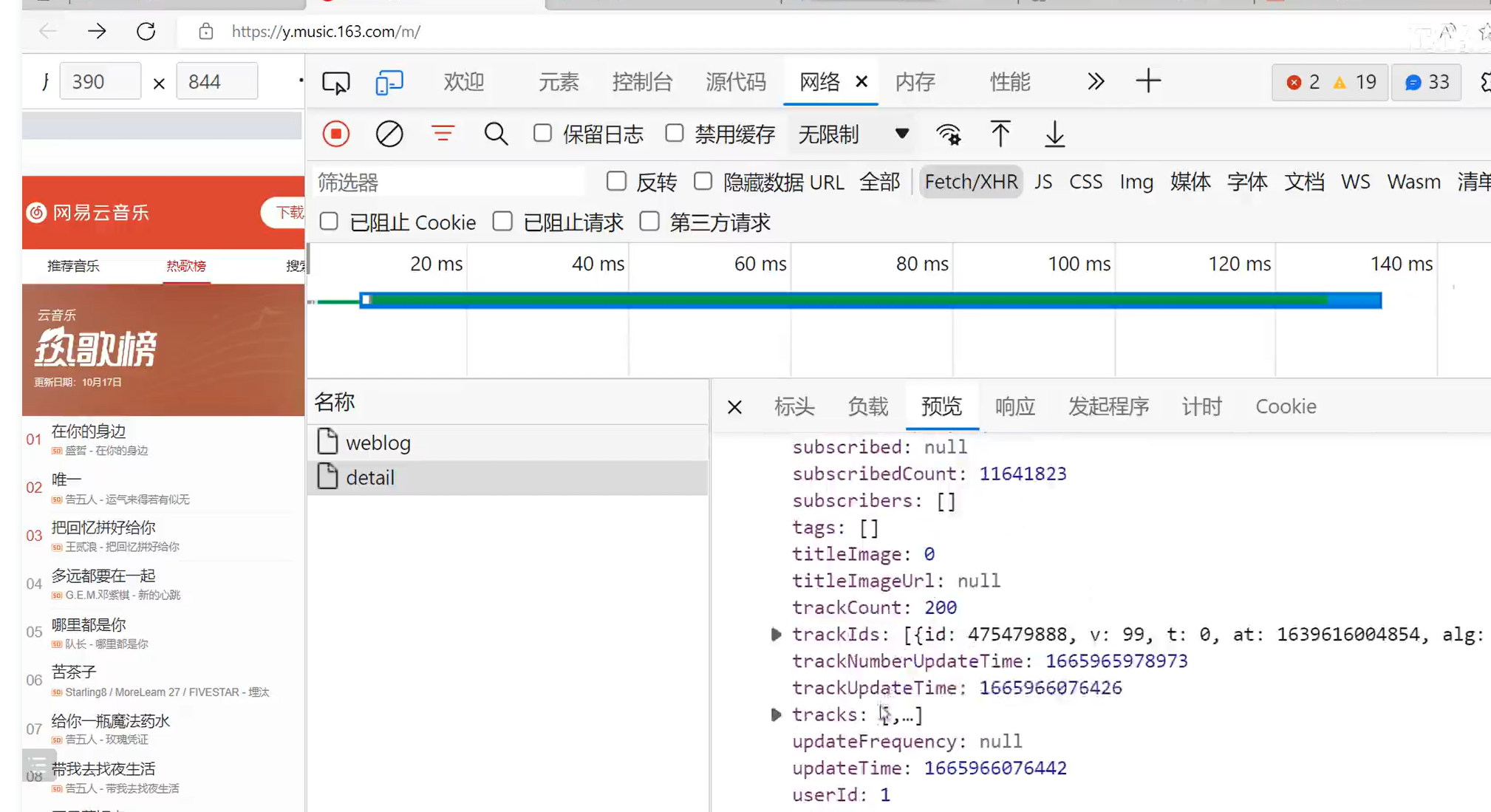Screen dimensions: 1491x812
Task: Switch to the 控制台 tab
Action: pos(642,82)
